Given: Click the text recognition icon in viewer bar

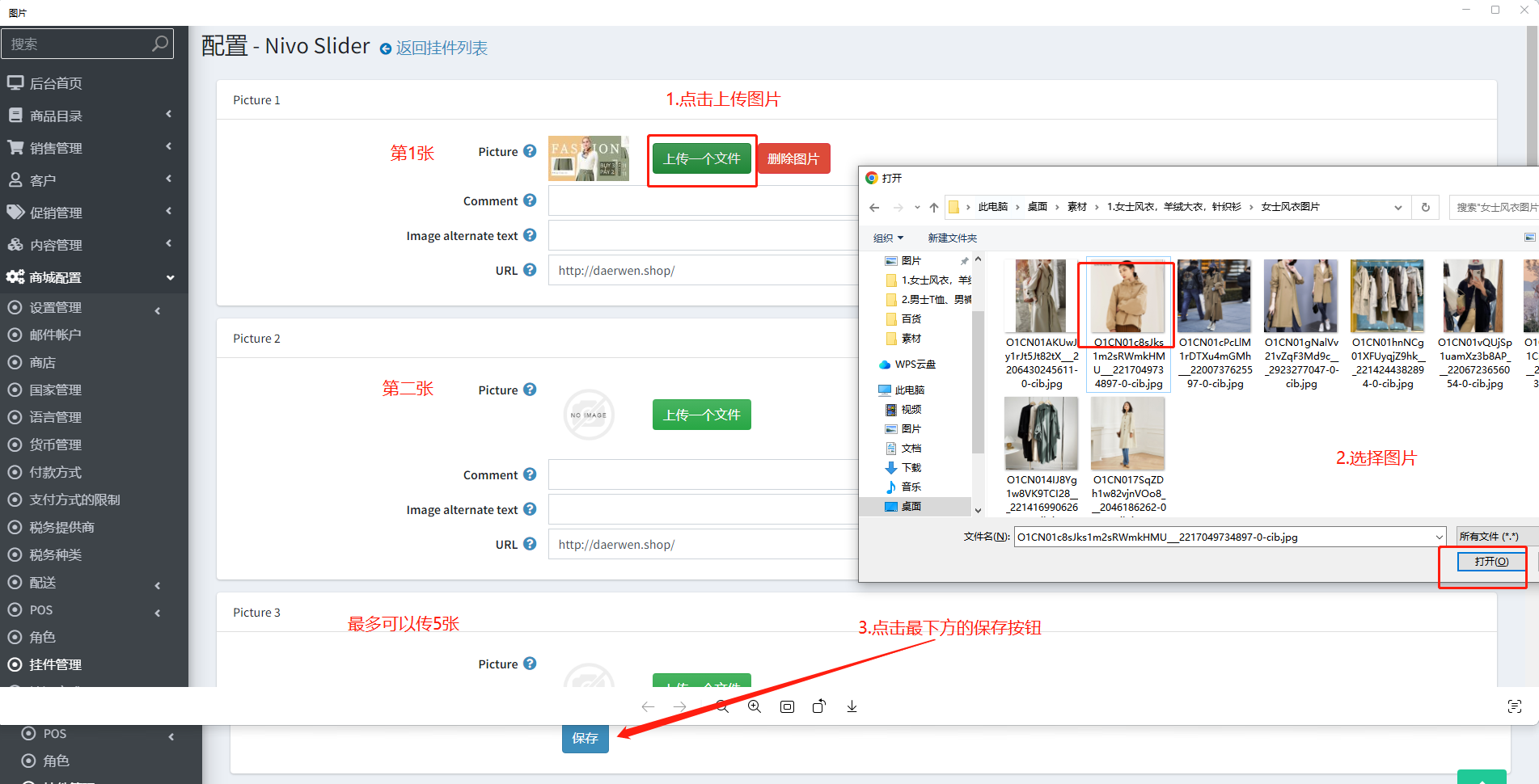Looking at the screenshot, I should [x=1515, y=706].
